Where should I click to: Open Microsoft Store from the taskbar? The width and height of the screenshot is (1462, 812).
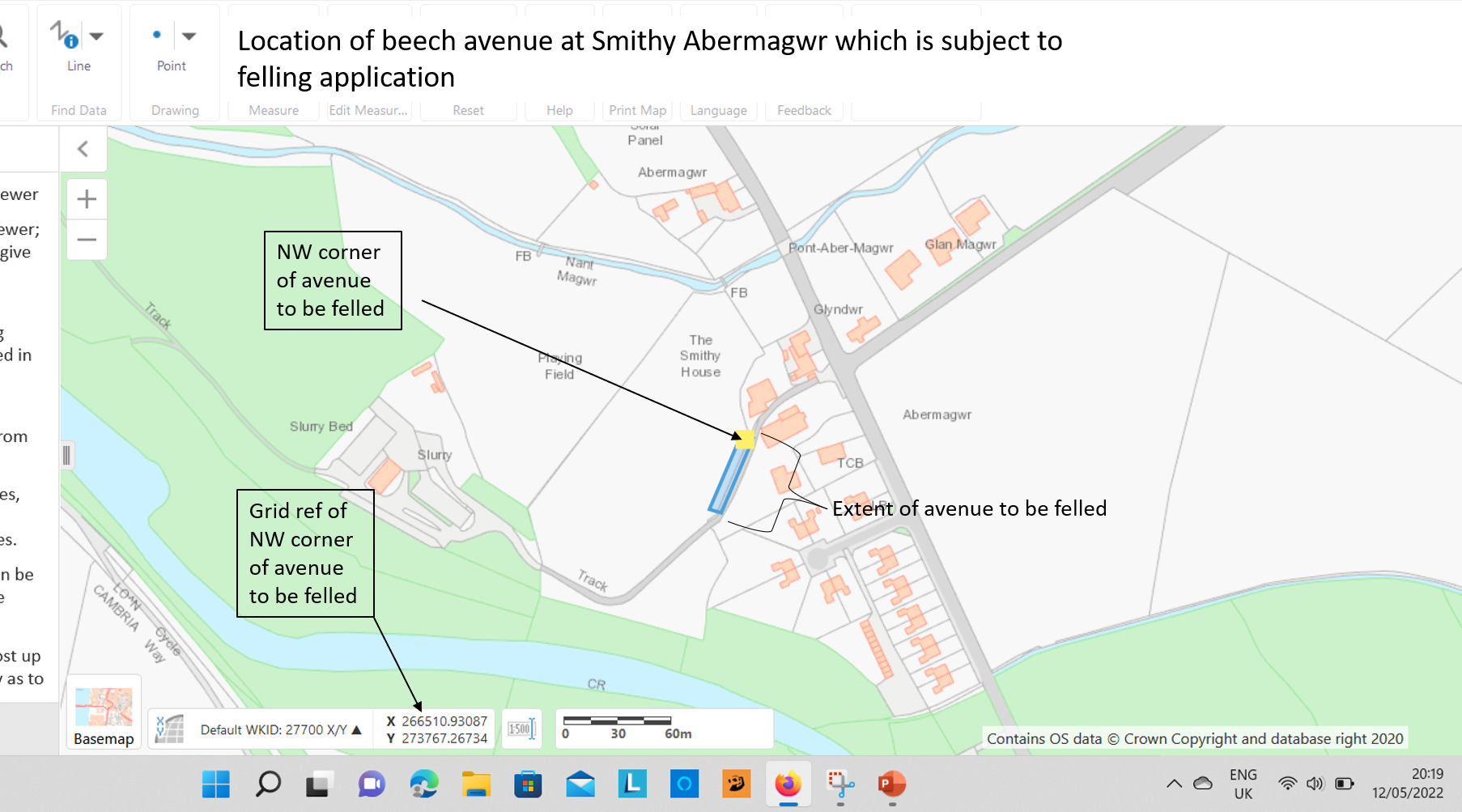(x=528, y=784)
